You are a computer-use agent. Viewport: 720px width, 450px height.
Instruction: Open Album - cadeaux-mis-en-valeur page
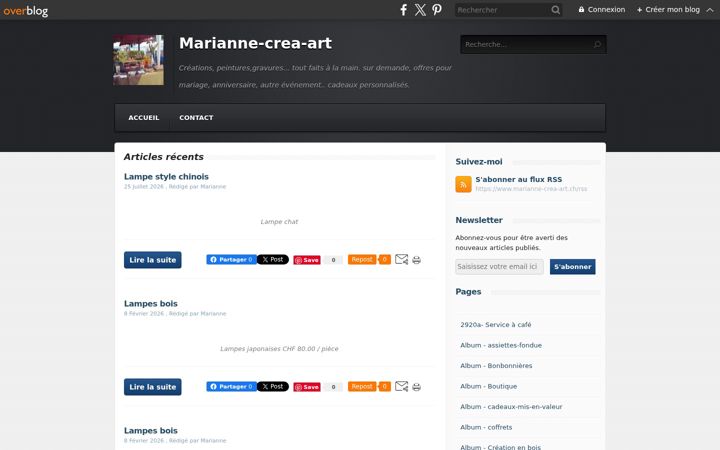[x=511, y=407]
